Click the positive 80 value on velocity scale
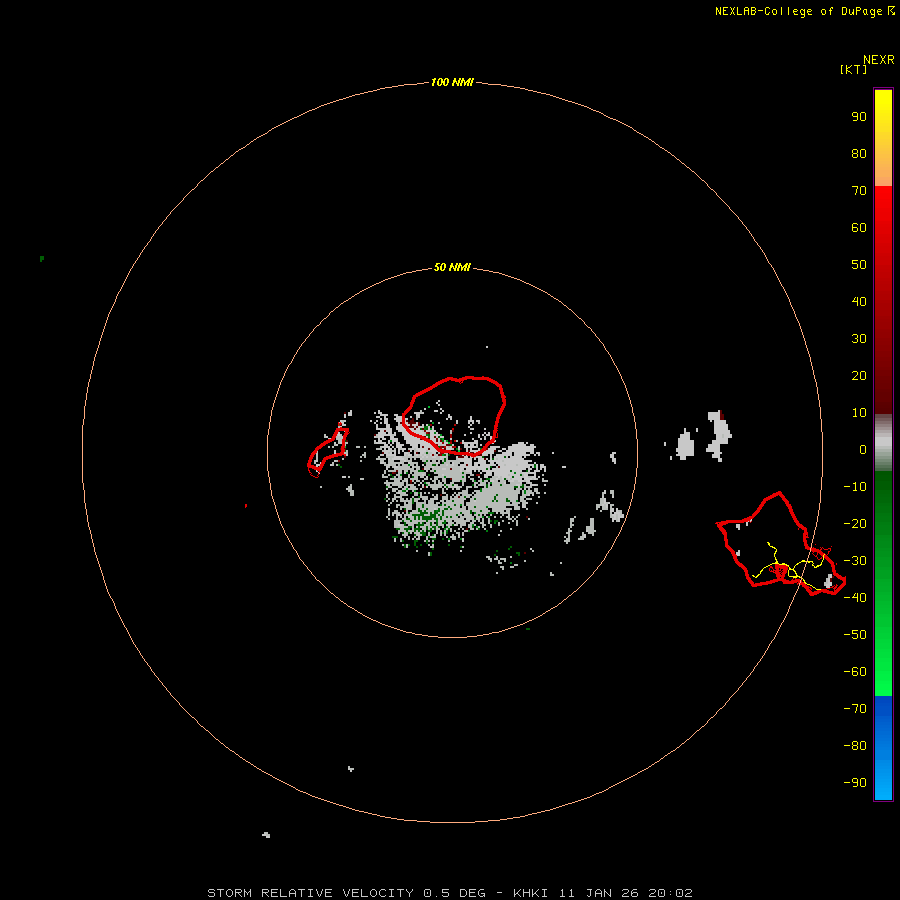The width and height of the screenshot is (900, 900). point(859,153)
